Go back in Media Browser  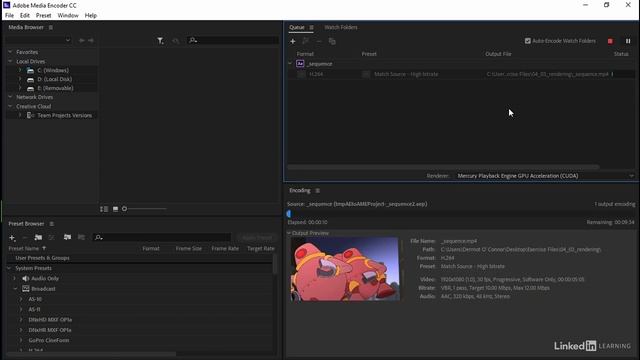point(82,40)
